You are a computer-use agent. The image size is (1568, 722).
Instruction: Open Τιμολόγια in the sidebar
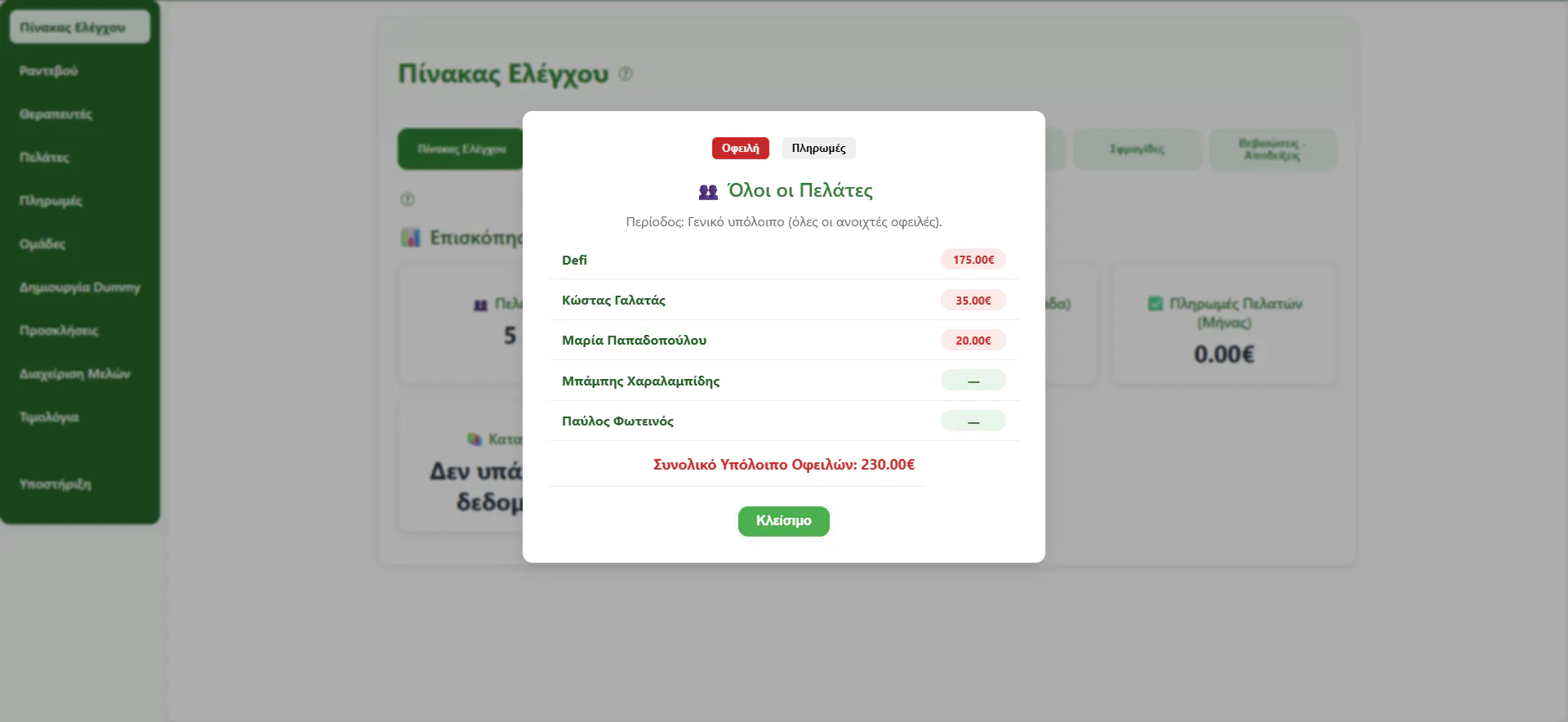click(80, 417)
